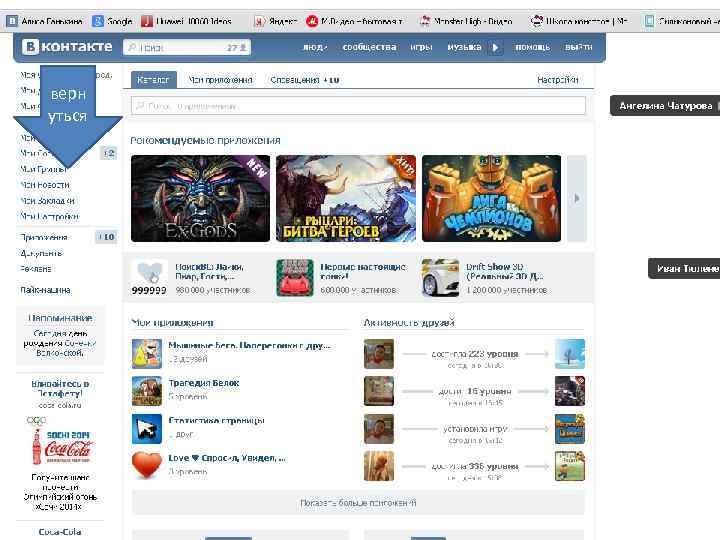This screenshot has height=540, width=720.
Task: Open the ExGods game banner
Action: point(200,198)
